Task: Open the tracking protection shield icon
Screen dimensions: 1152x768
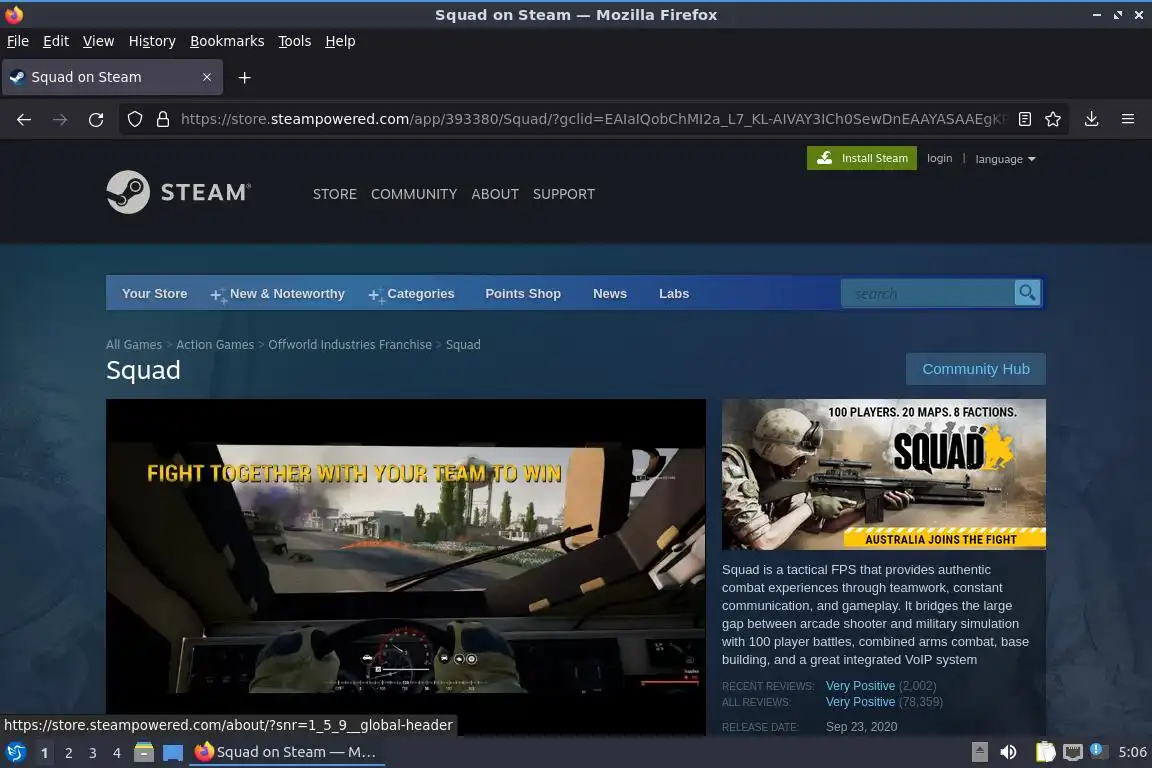Action: (134, 119)
